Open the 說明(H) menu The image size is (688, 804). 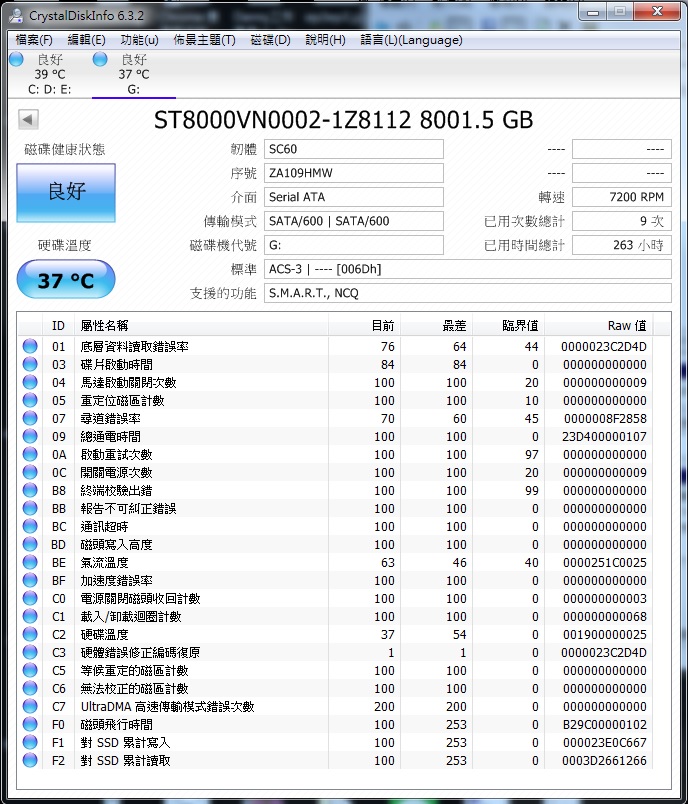[x=326, y=40]
